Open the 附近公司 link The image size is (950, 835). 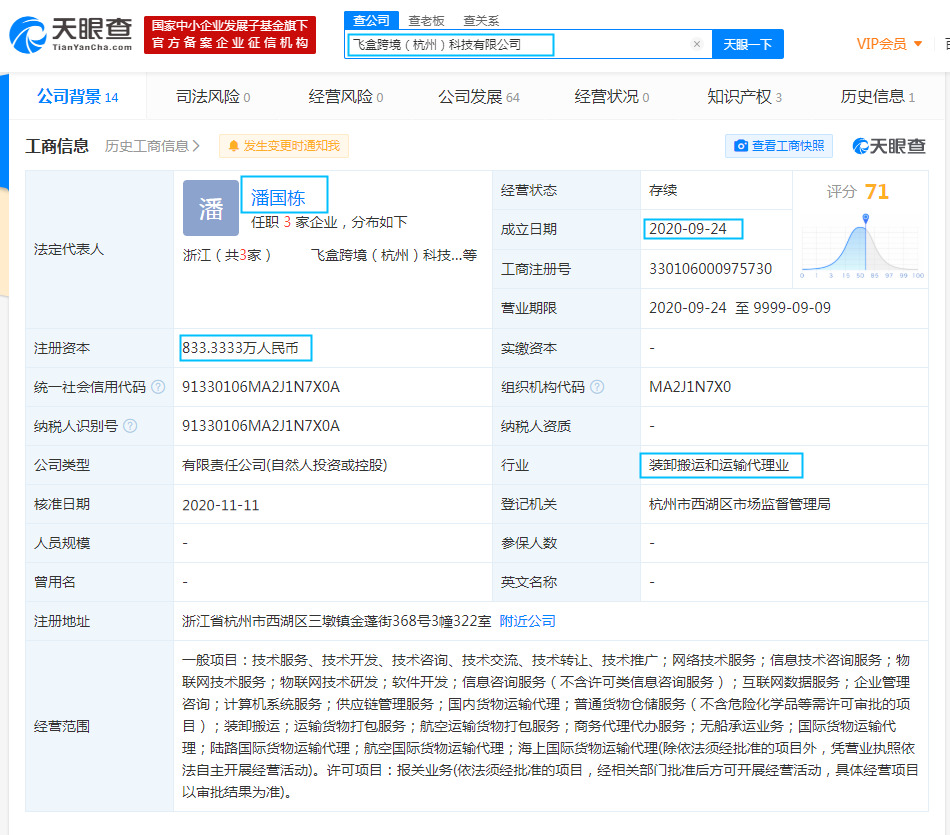tap(527, 621)
